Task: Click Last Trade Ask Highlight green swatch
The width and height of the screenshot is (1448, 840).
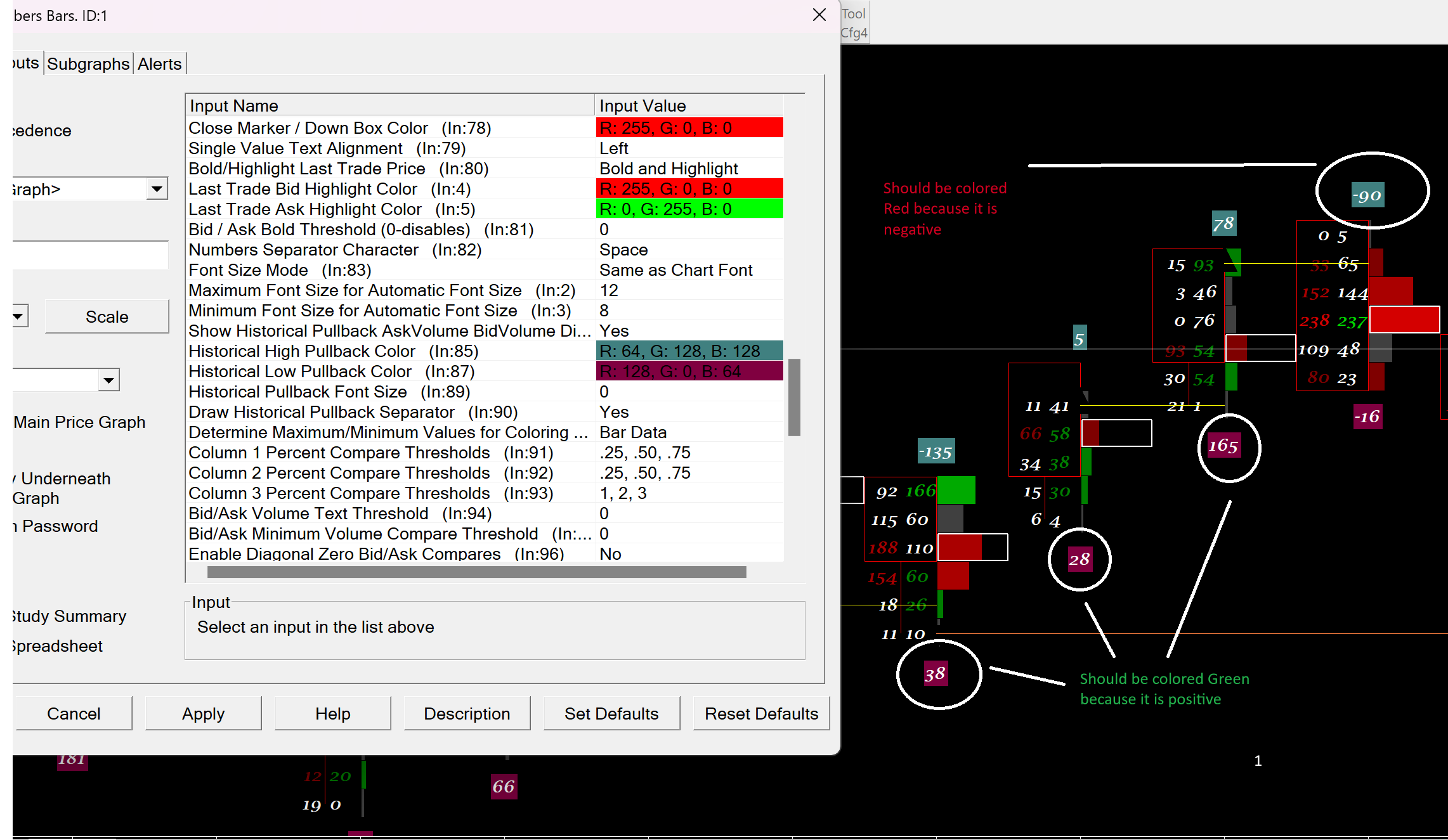Action: [x=689, y=209]
